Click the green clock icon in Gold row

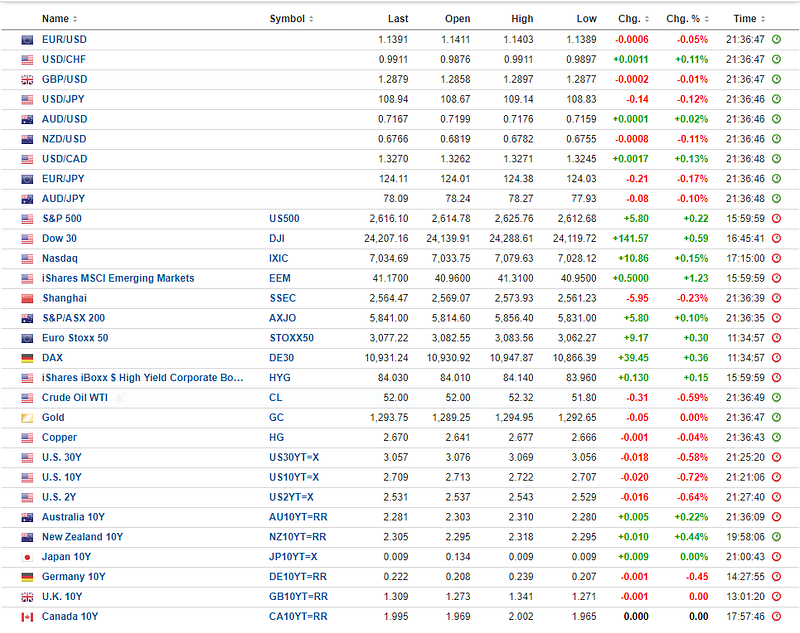[x=777, y=417]
